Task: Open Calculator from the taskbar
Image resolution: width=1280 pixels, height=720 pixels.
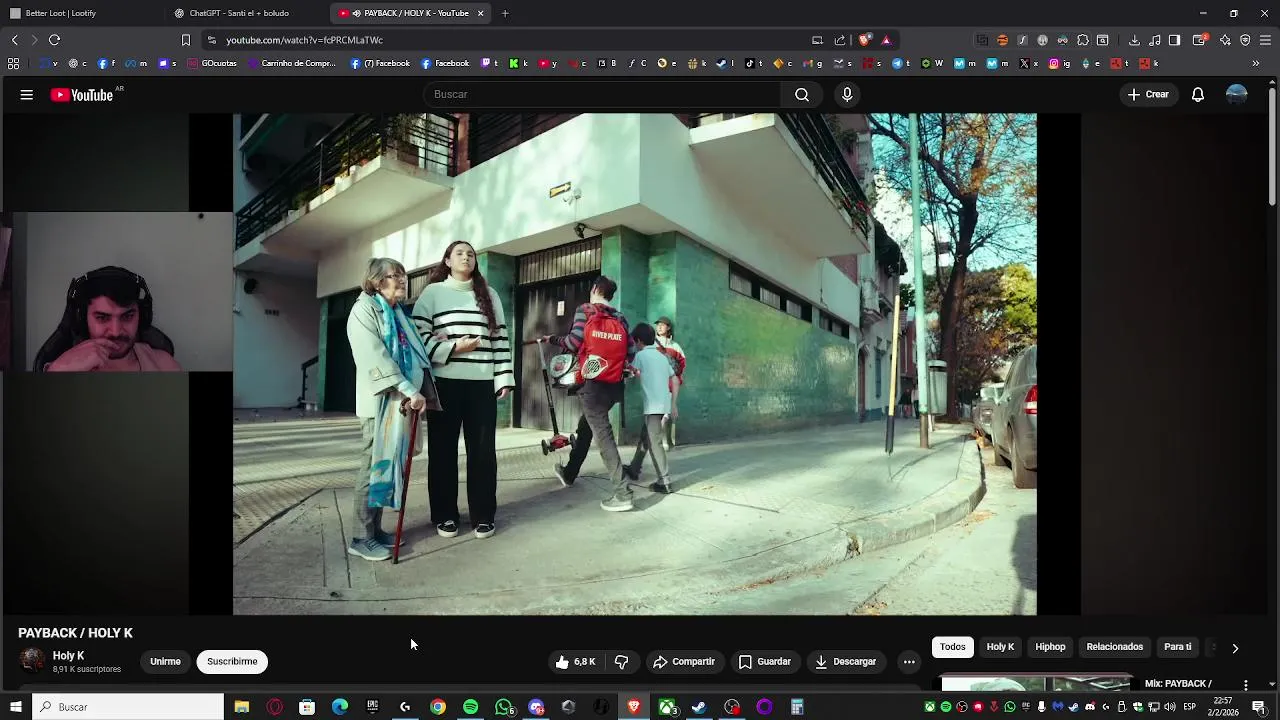Action: point(797,707)
